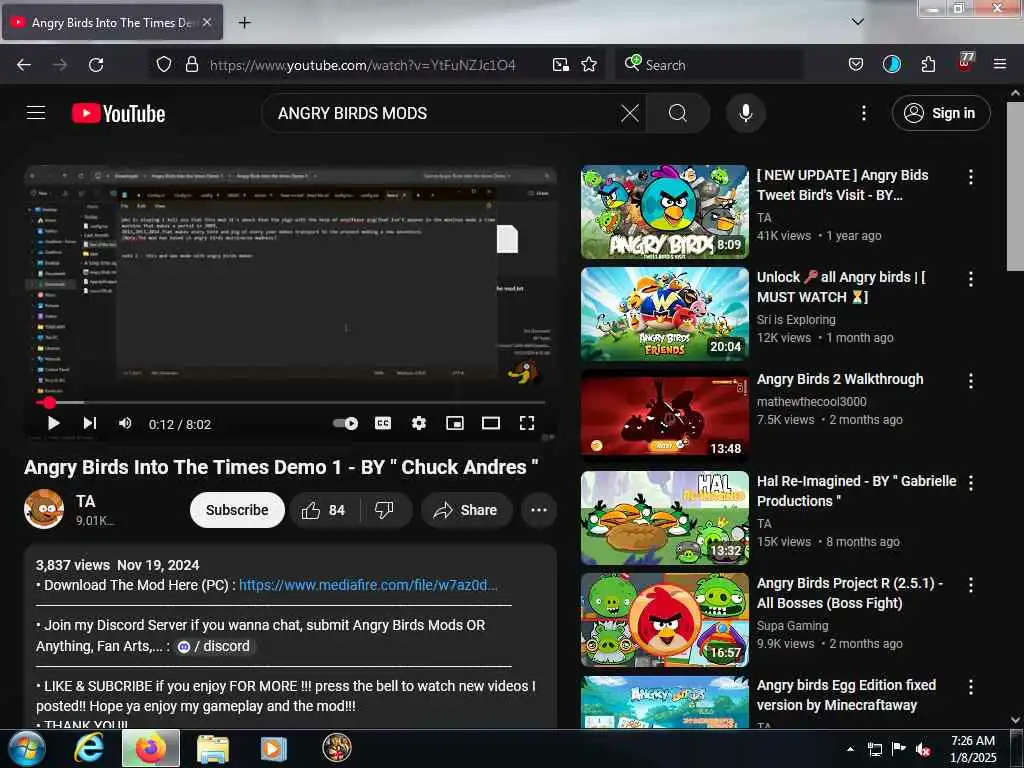Open options for Angry Birds 2 Walkthrough
The width and height of the screenshot is (1024, 768).
coord(970,381)
